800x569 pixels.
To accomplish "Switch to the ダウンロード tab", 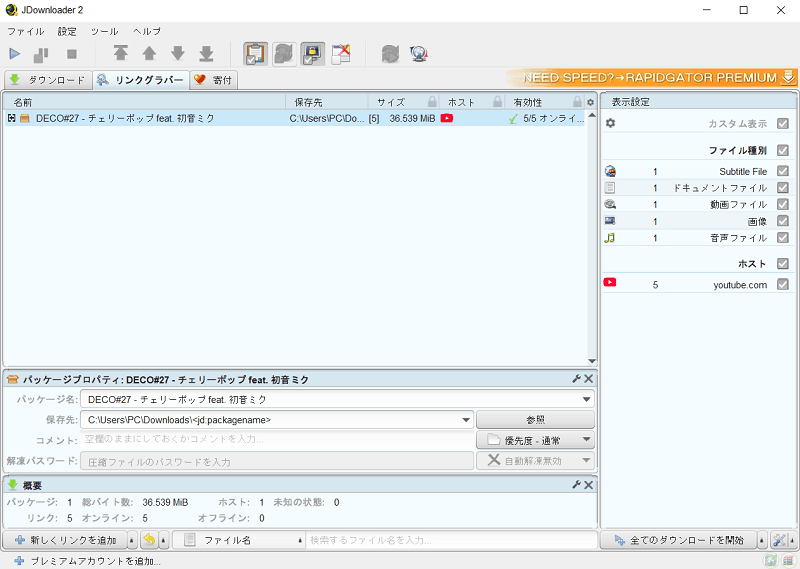I will click(x=48, y=80).
